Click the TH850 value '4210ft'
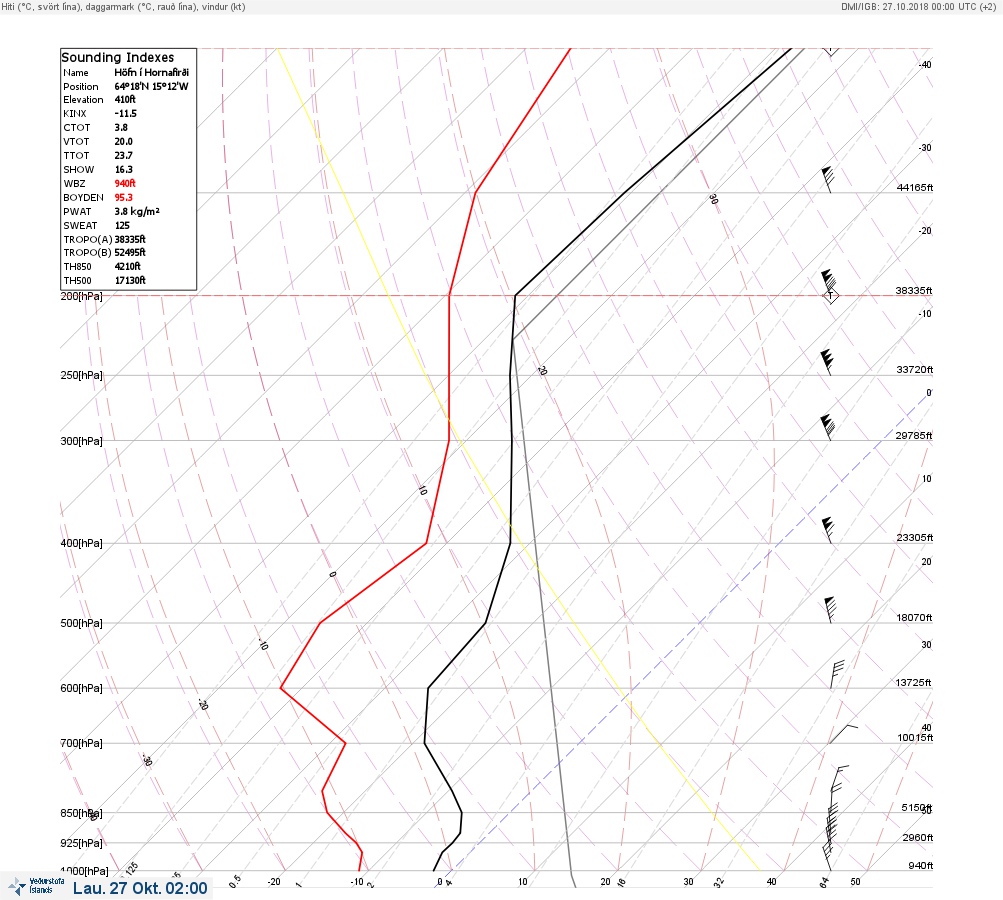The width and height of the screenshot is (1003, 900). 127,266
